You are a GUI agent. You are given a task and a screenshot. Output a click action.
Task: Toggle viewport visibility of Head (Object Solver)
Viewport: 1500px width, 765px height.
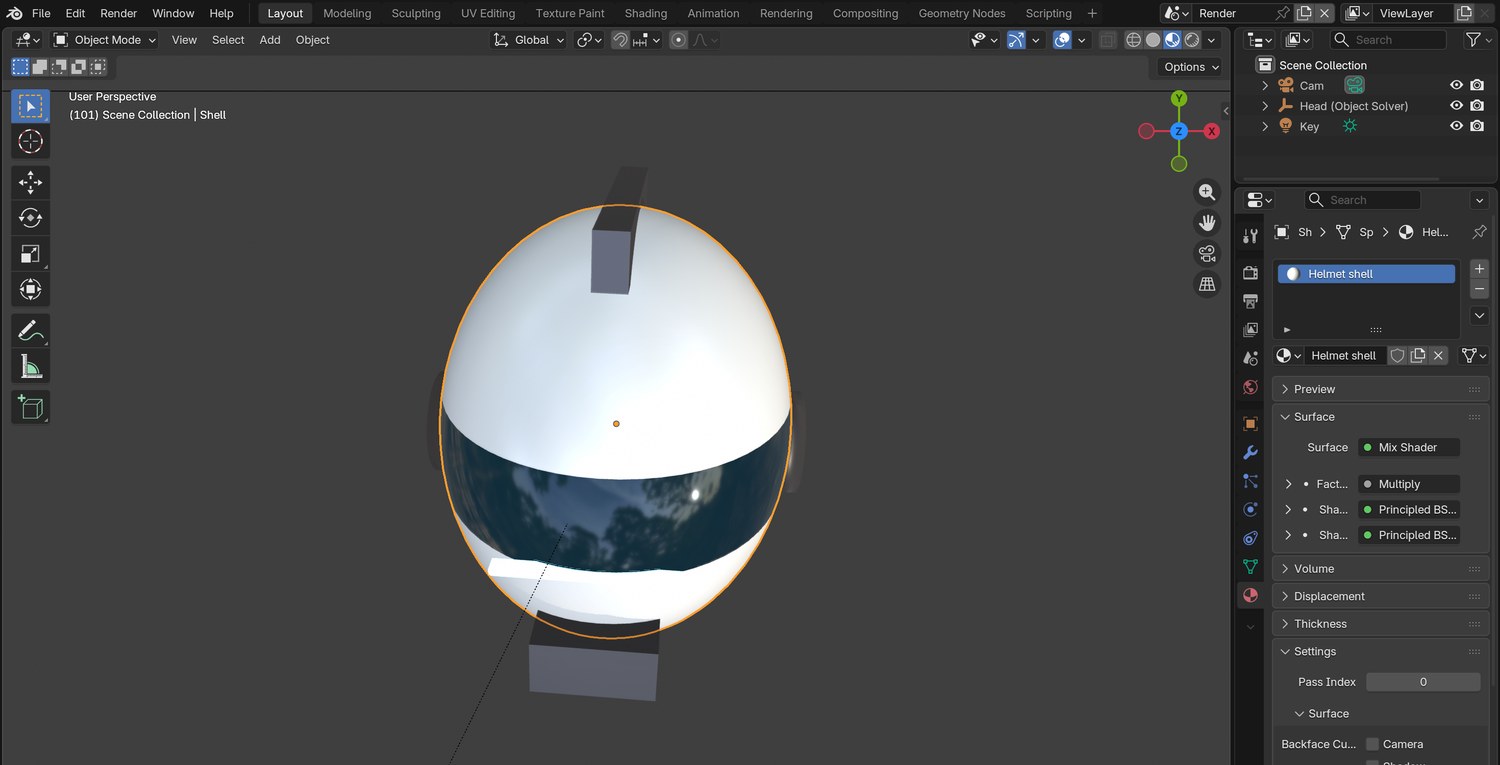(1456, 106)
